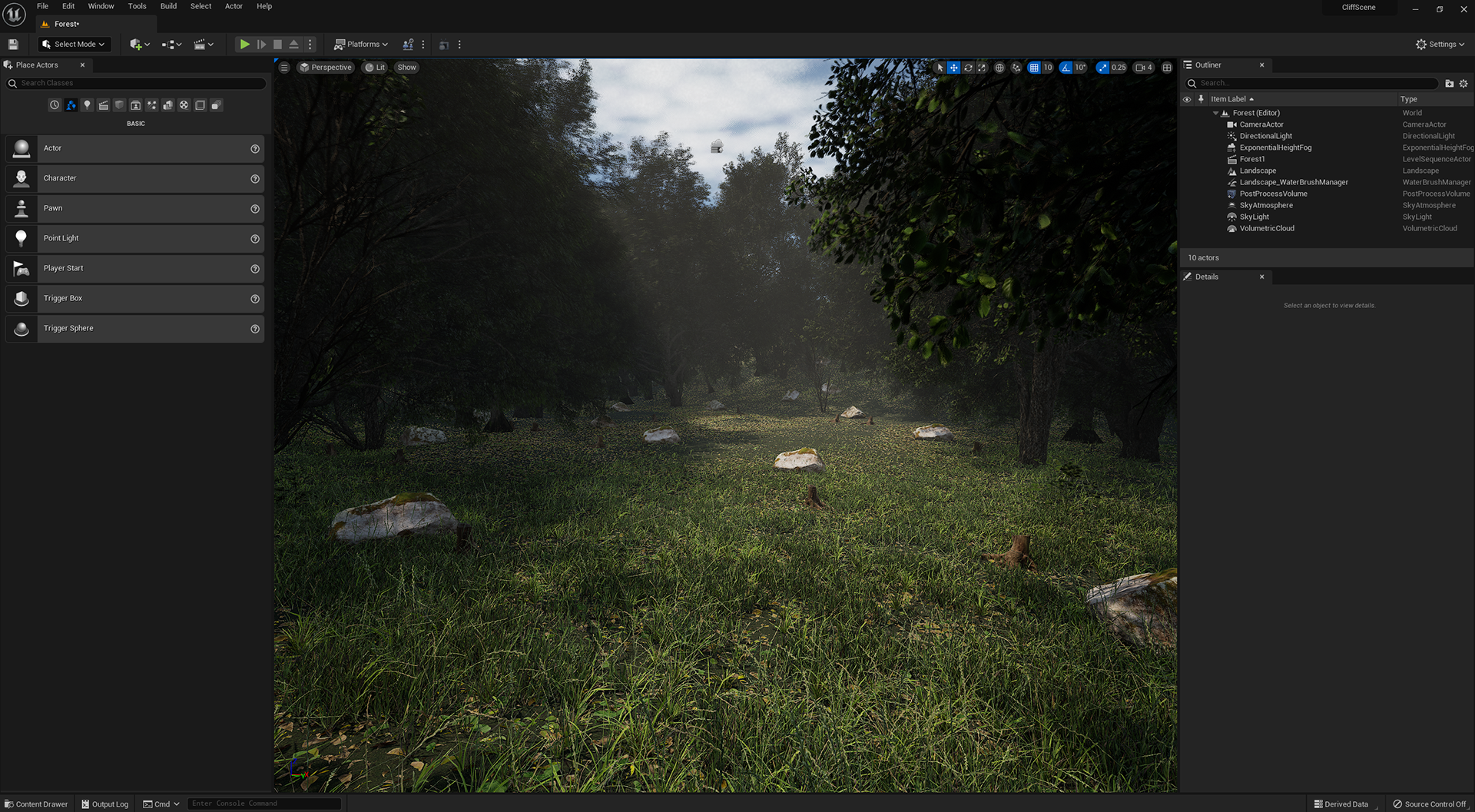Open the Settings dropdown at top right

coord(1440,45)
